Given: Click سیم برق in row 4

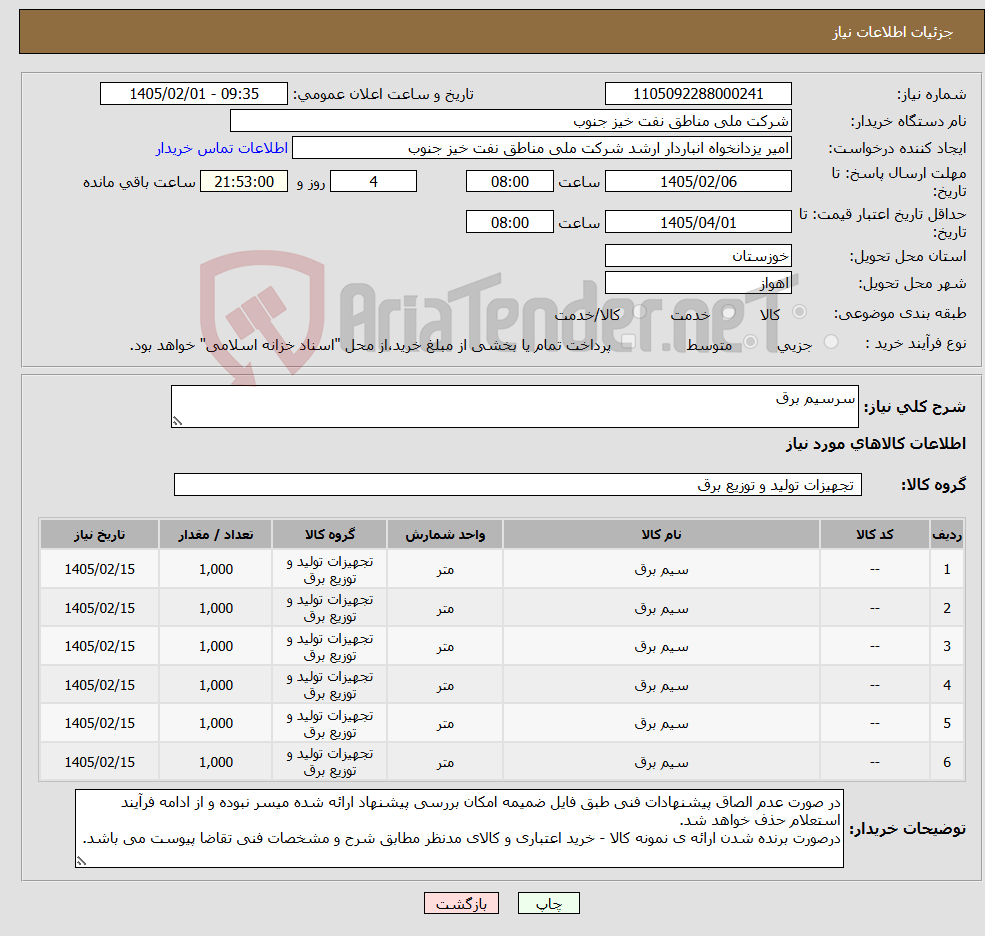Looking at the screenshot, I should point(661,685).
